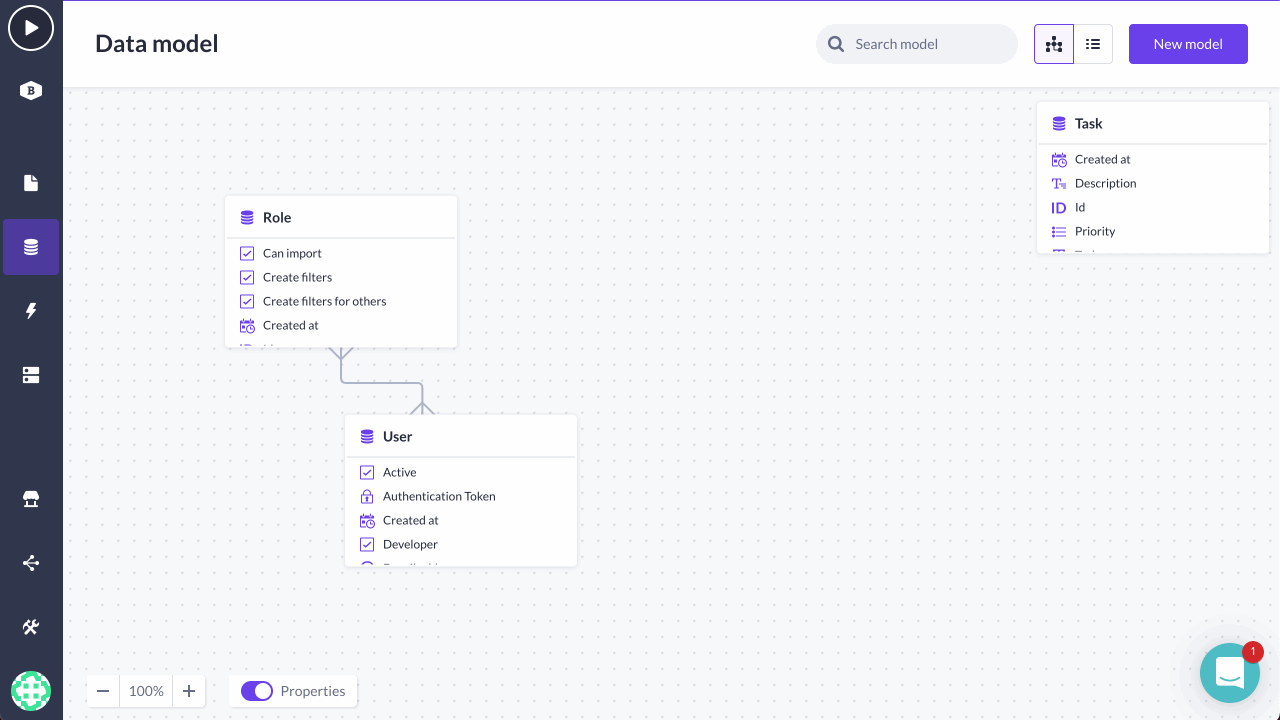
Task: Open the Intercom chat bubble
Action: click(1230, 673)
